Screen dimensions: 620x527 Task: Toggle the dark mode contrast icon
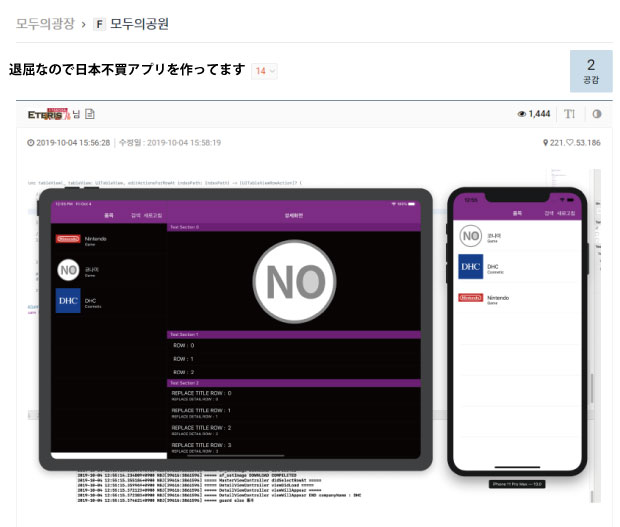(x=597, y=114)
